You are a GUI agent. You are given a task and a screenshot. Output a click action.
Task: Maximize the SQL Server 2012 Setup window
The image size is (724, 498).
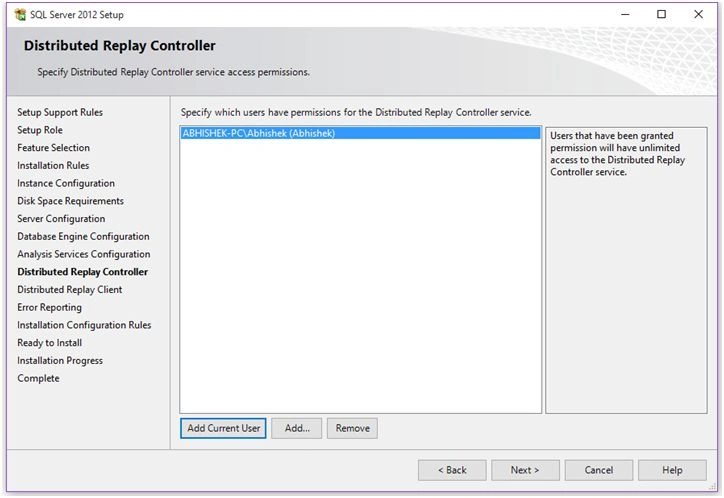tap(661, 14)
